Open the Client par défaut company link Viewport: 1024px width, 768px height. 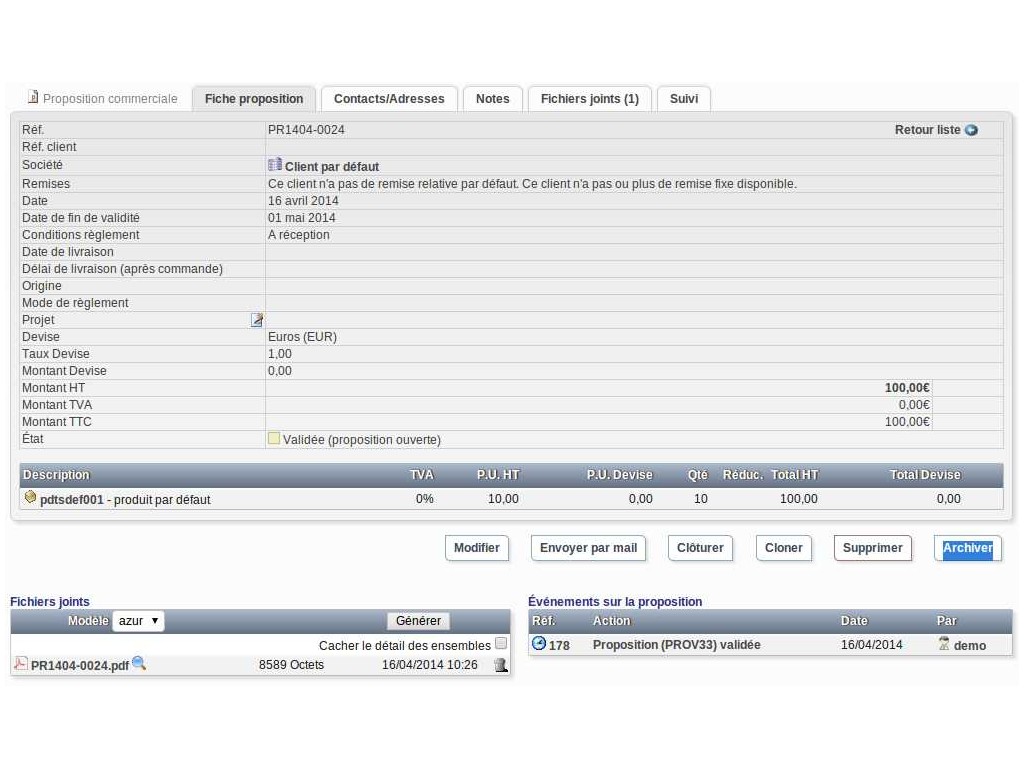point(332,167)
